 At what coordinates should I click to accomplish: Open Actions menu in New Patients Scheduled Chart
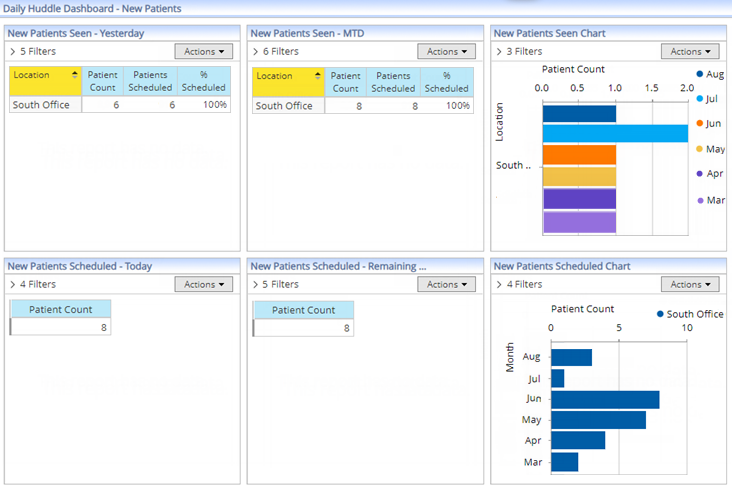pyautogui.click(x=689, y=284)
